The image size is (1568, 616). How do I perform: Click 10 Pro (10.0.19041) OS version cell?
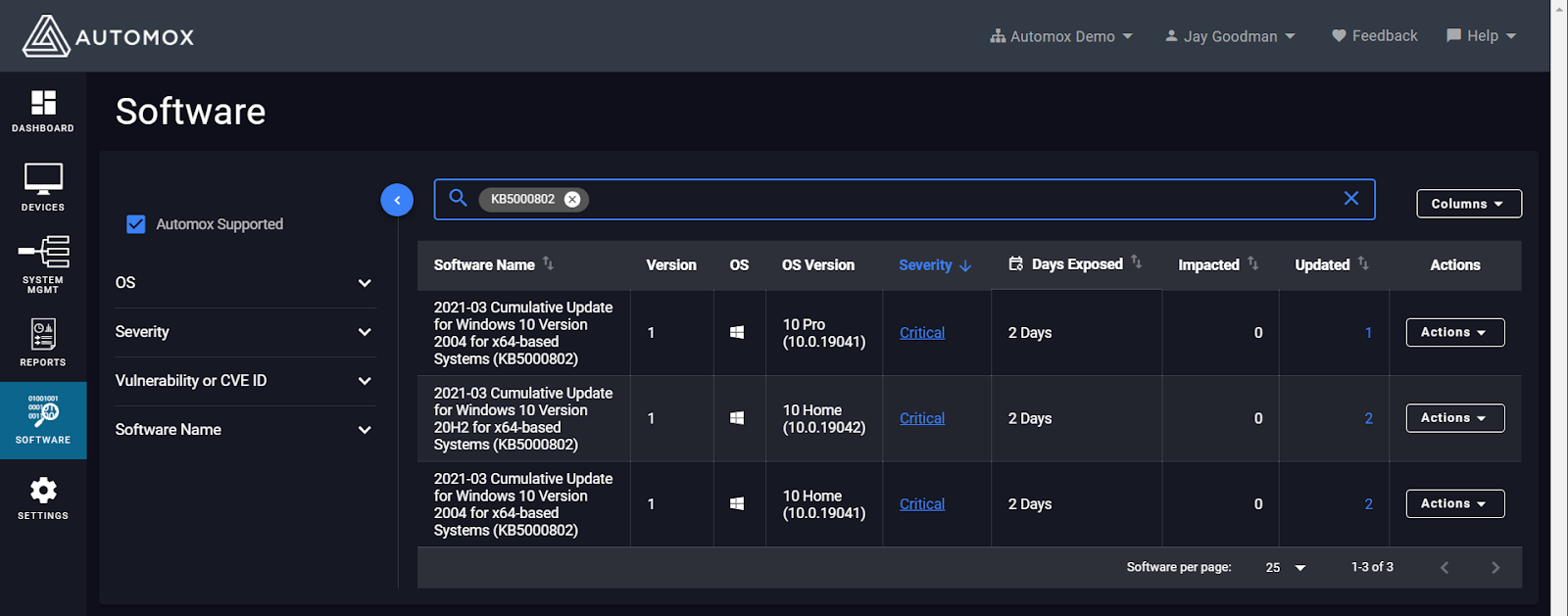pyautogui.click(x=824, y=333)
